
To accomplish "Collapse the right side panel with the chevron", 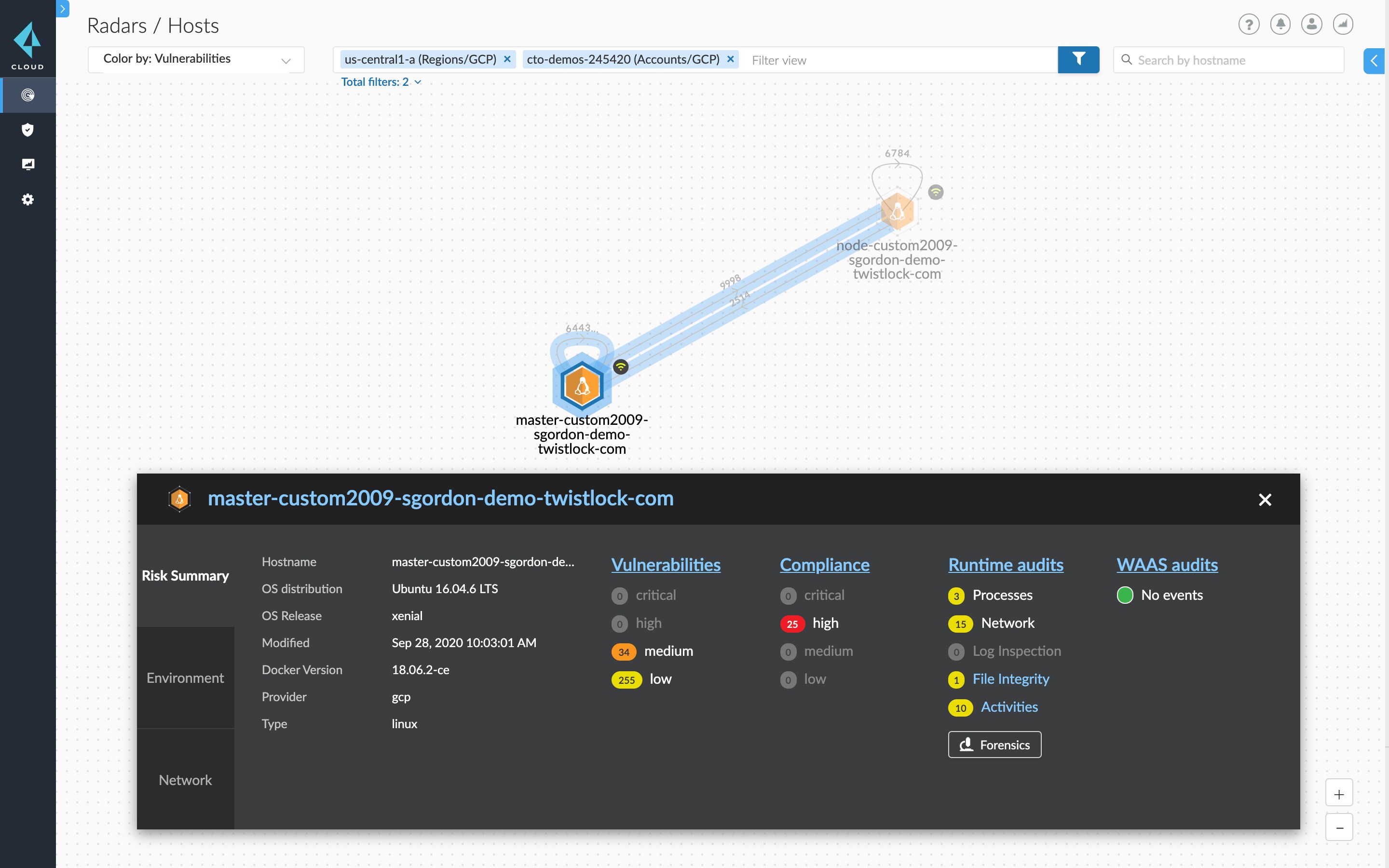I will (1374, 60).
